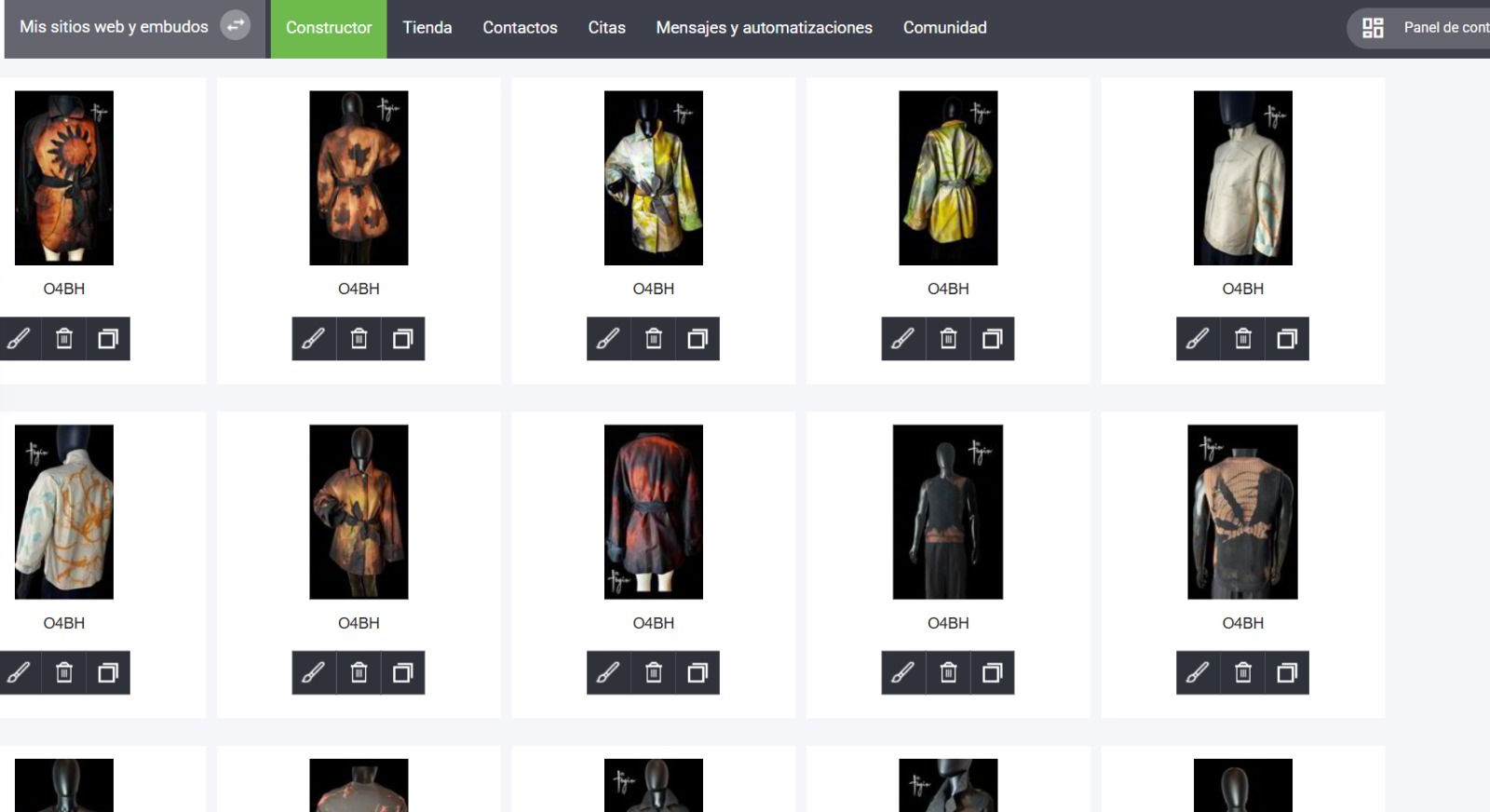Edit the top-row cream high-collar jacket
This screenshot has height=812, width=1490.
pos(1199,339)
